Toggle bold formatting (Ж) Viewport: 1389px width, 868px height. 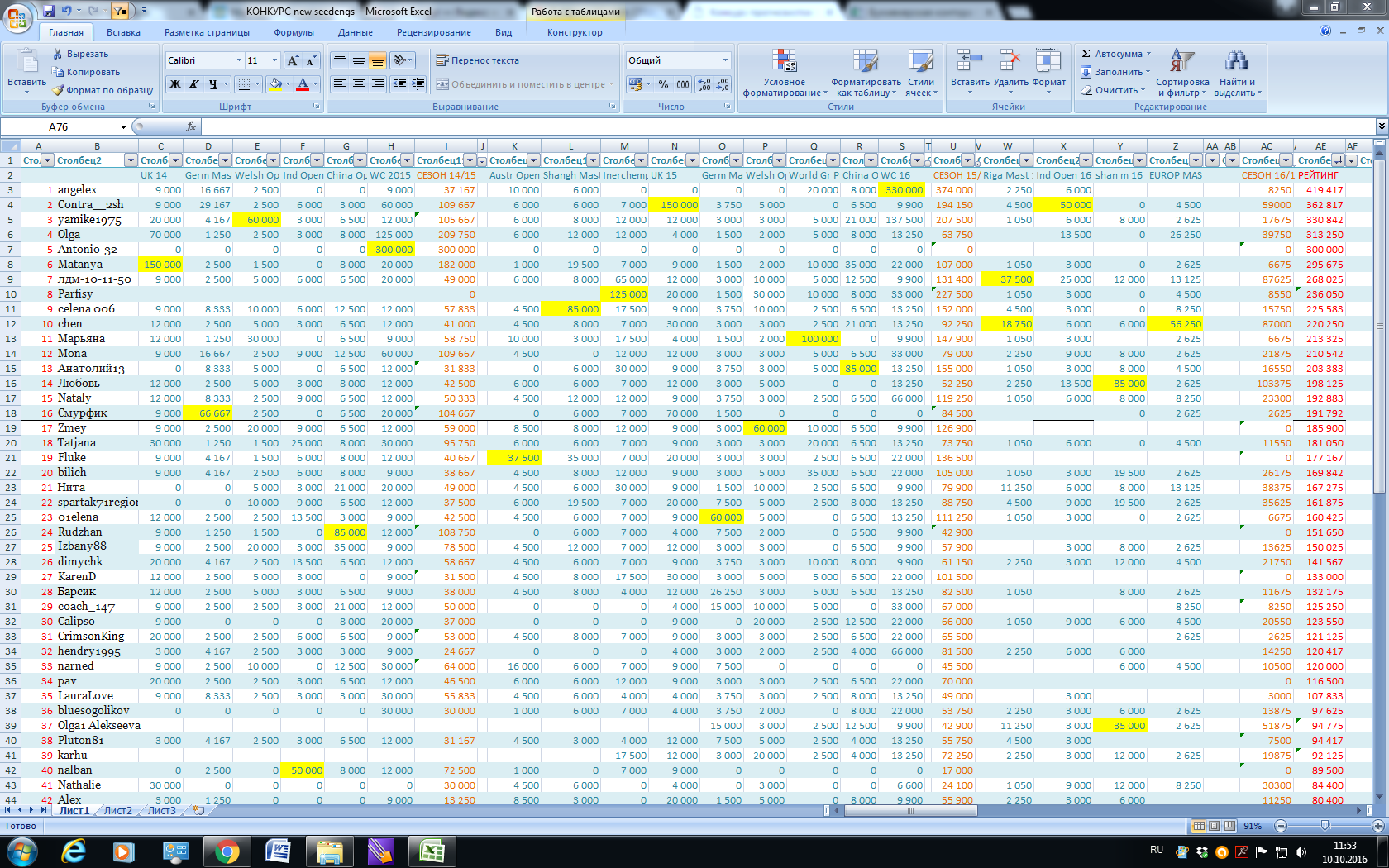(175, 84)
